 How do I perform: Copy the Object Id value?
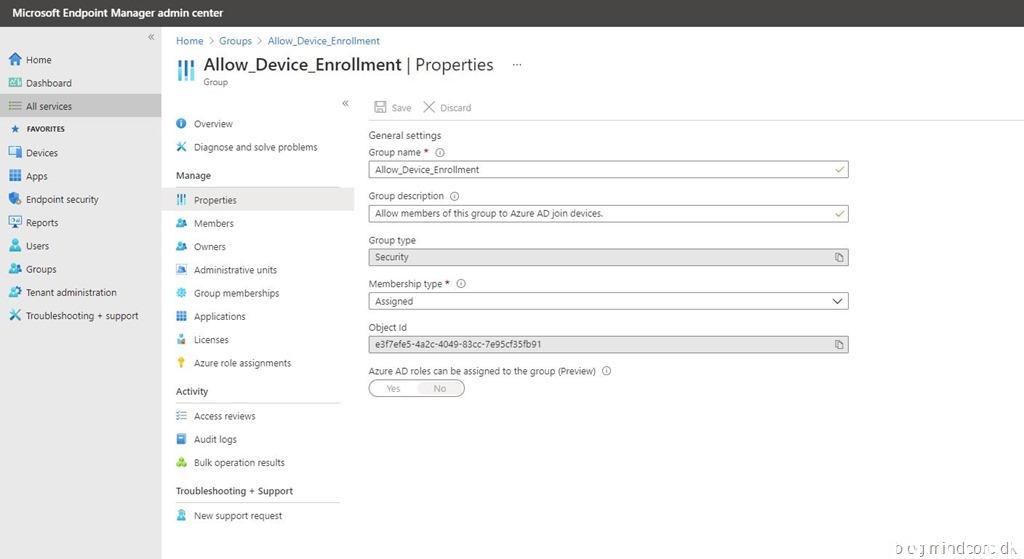pos(839,345)
